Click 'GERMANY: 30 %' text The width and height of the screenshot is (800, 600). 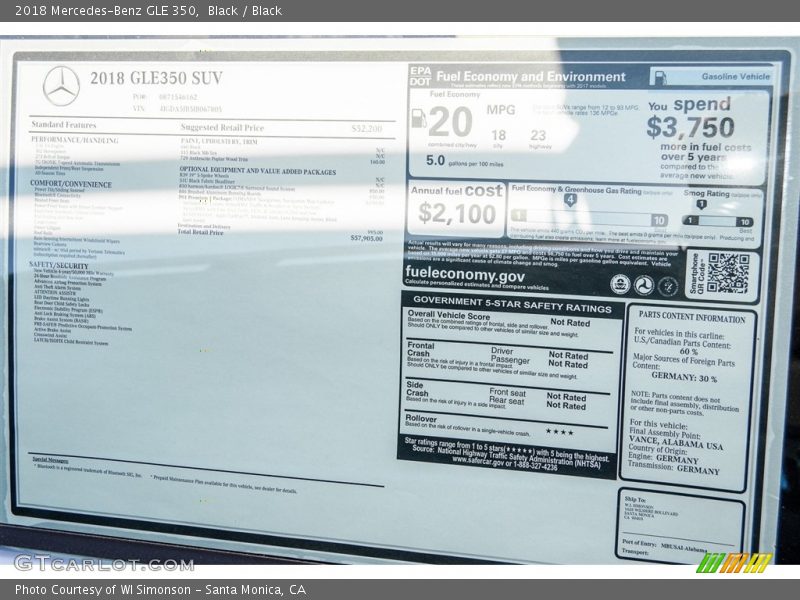684,377
